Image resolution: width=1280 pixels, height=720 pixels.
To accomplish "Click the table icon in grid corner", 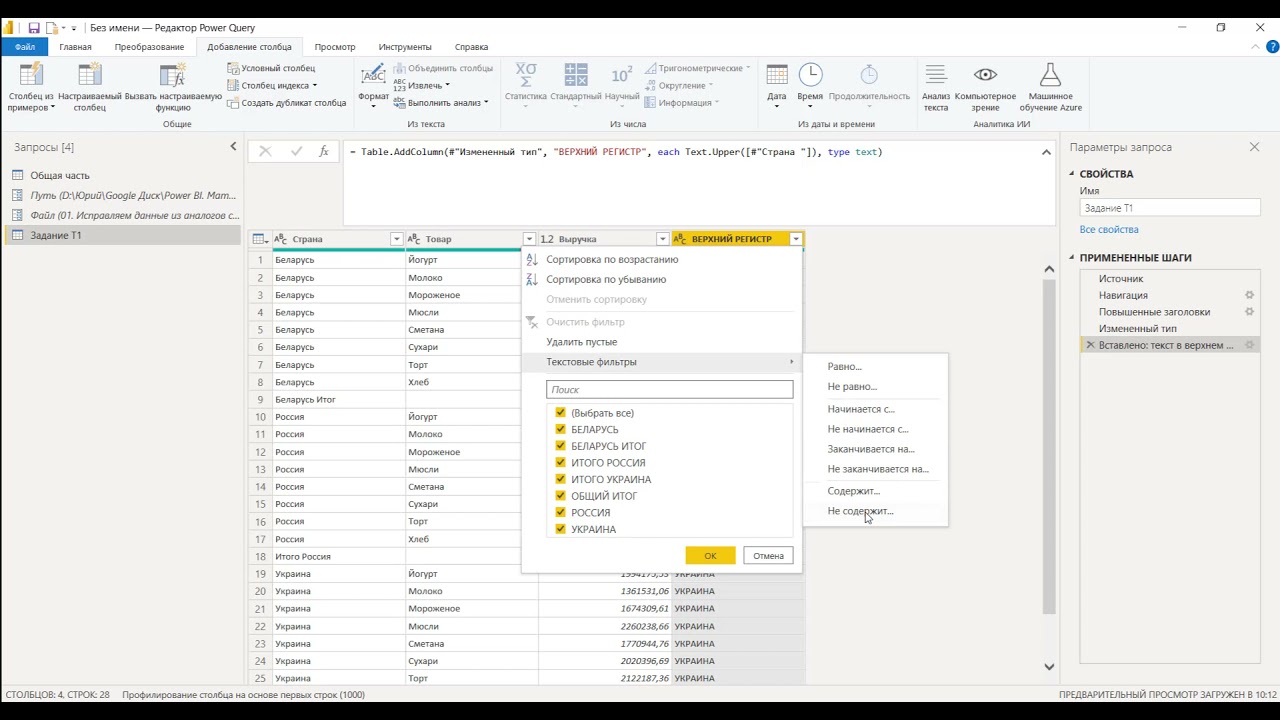I will [259, 239].
